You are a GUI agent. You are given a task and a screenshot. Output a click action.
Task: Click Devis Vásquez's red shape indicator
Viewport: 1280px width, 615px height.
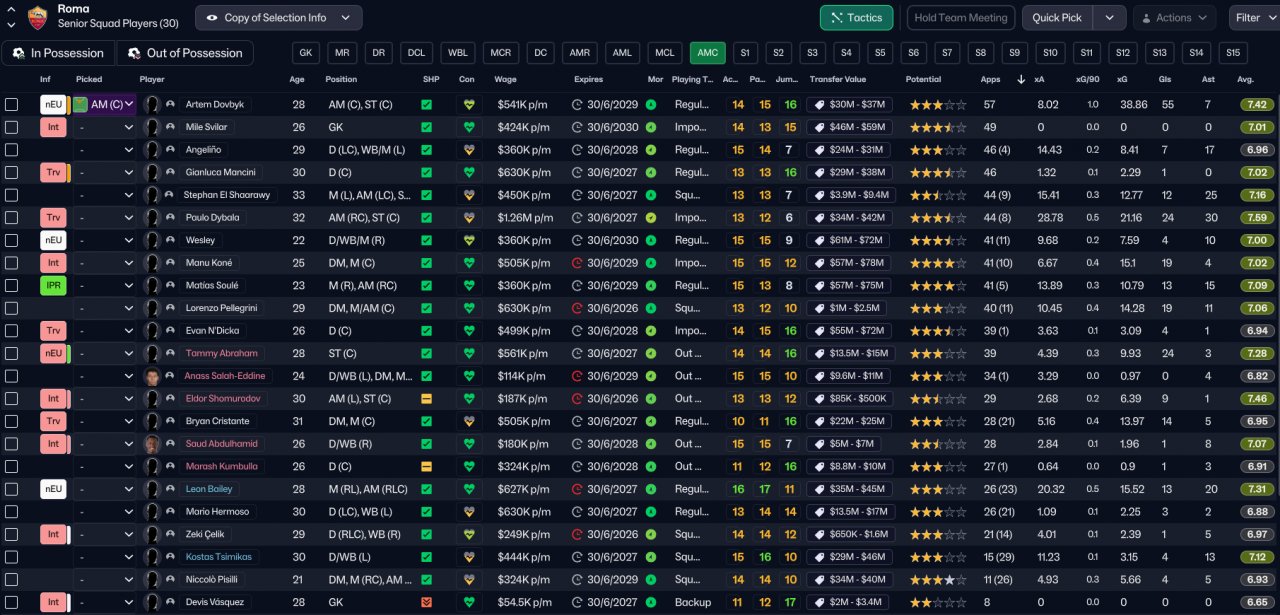(427, 602)
